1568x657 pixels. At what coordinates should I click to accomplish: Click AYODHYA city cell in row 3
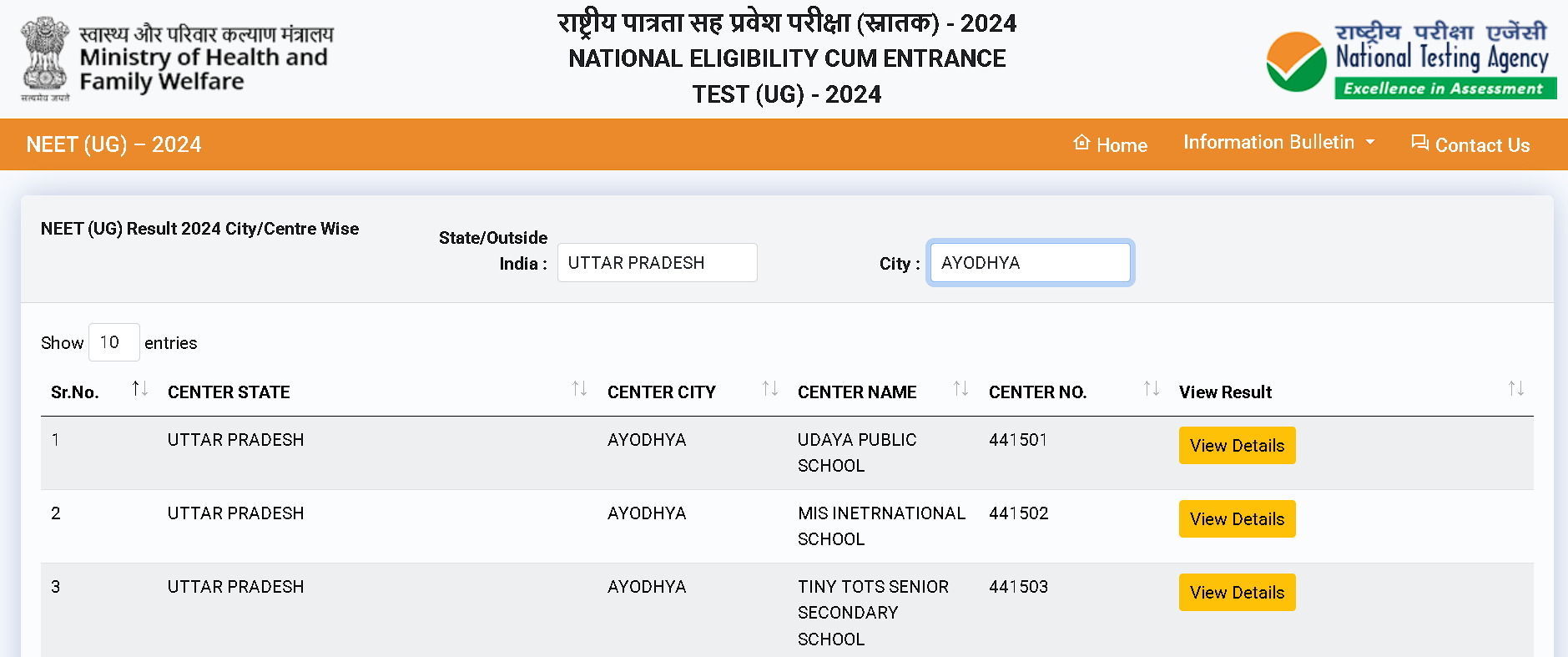point(647,587)
